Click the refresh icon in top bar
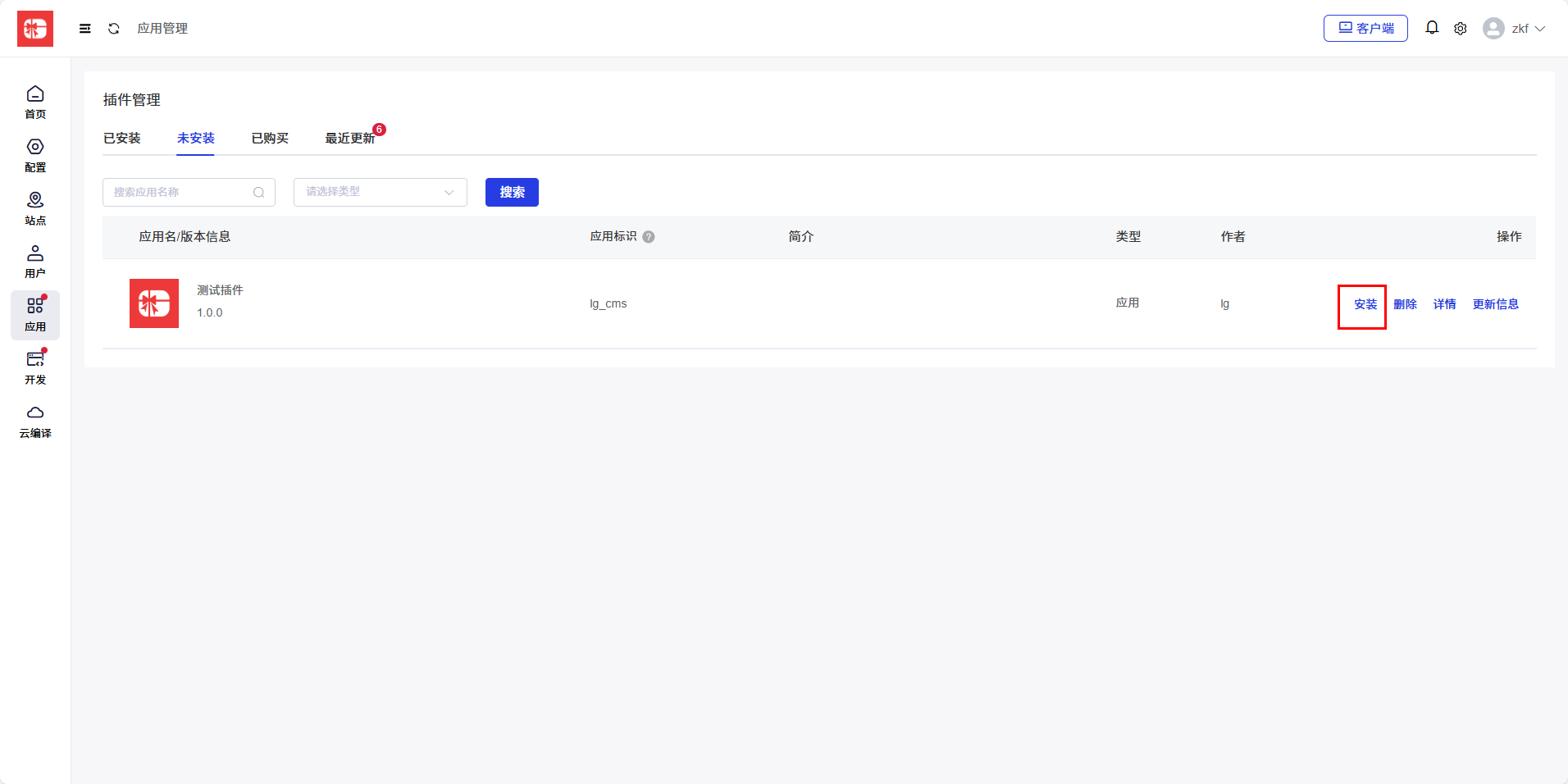Viewport: 1568px width, 784px height. coord(114,29)
